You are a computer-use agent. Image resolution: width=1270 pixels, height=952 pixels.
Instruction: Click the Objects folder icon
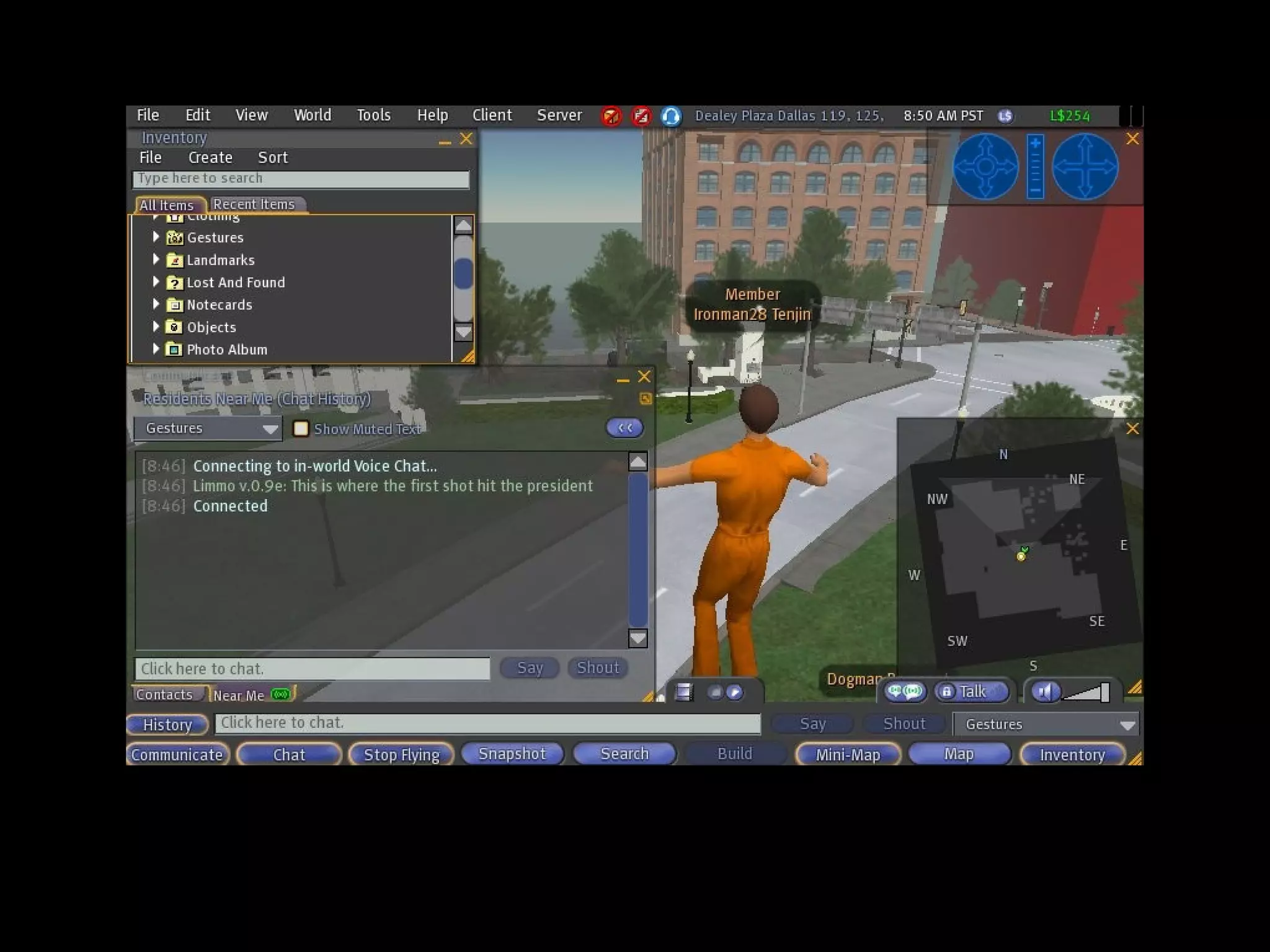click(175, 327)
